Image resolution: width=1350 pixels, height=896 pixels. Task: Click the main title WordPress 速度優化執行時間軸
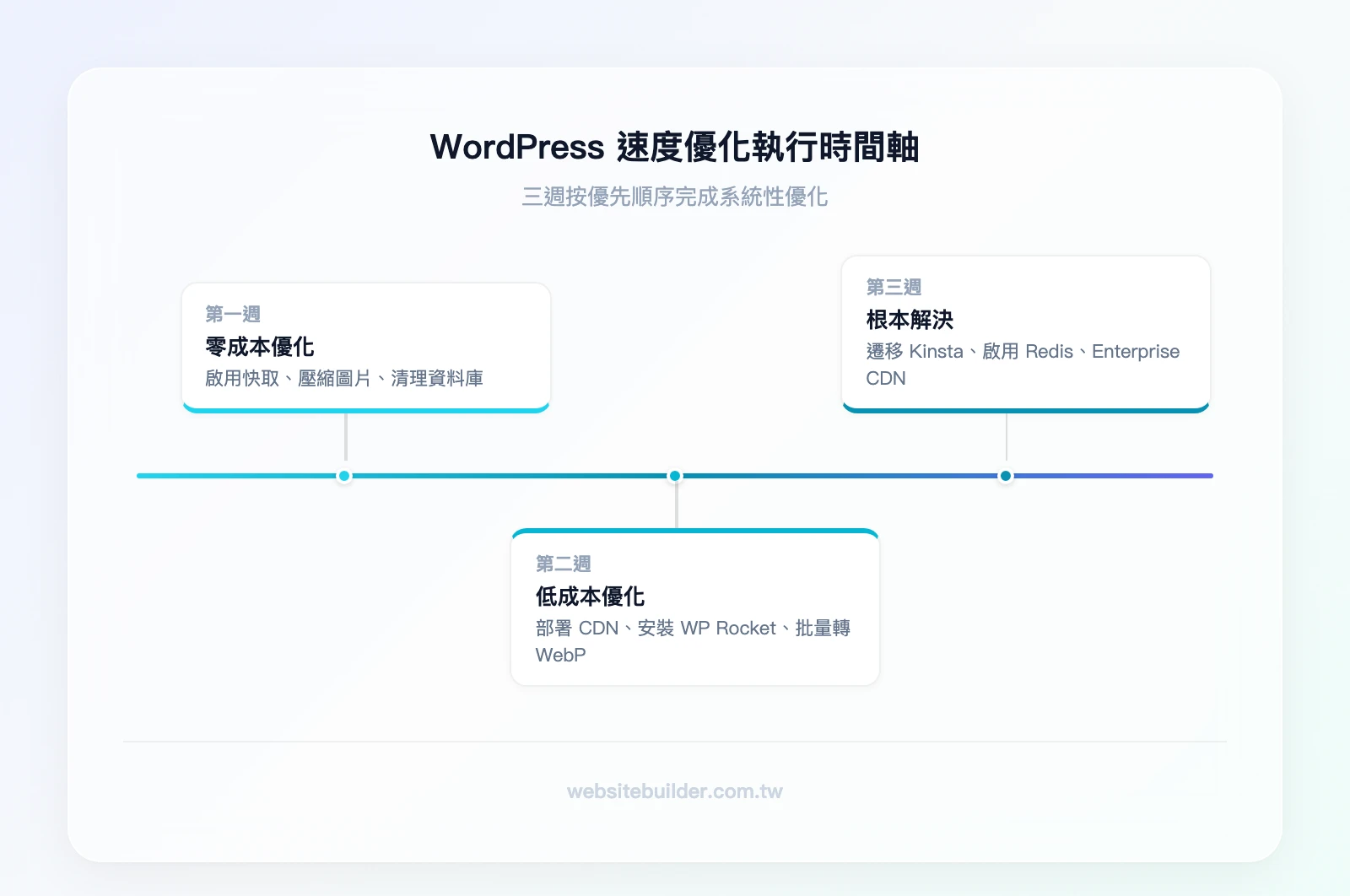pyautogui.click(x=674, y=147)
